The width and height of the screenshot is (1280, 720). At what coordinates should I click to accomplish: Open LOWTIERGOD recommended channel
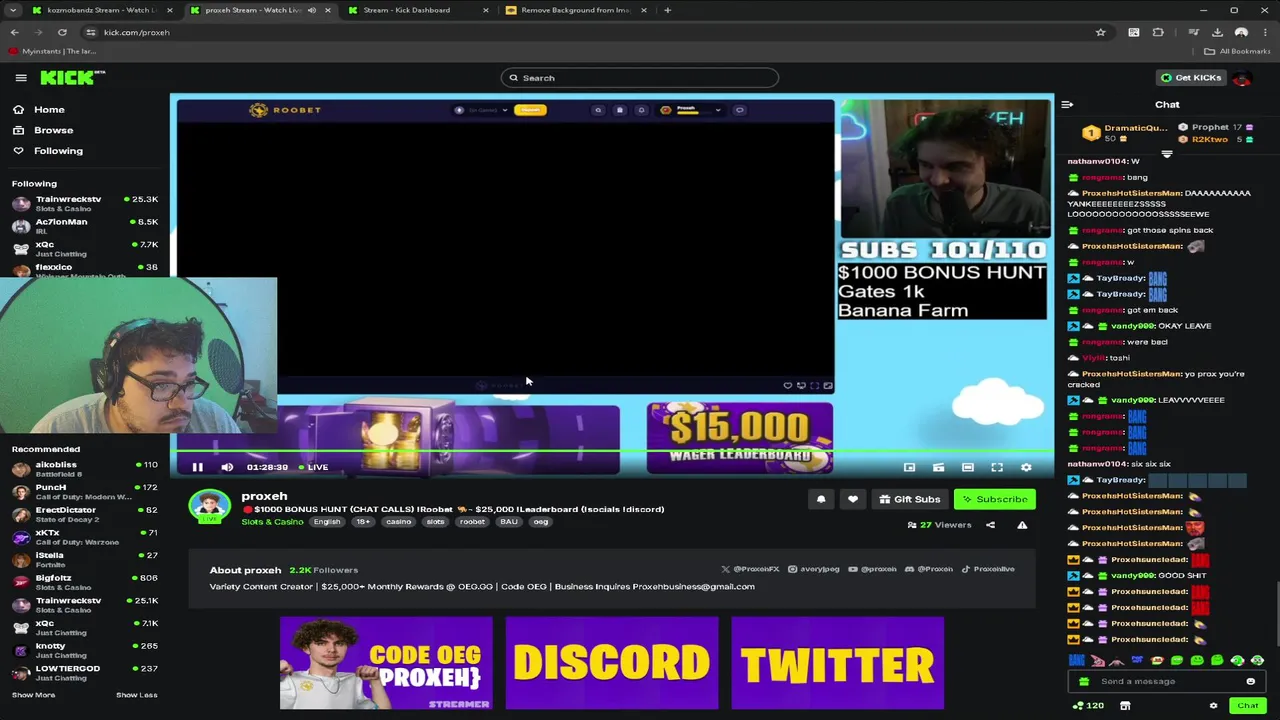[85, 673]
